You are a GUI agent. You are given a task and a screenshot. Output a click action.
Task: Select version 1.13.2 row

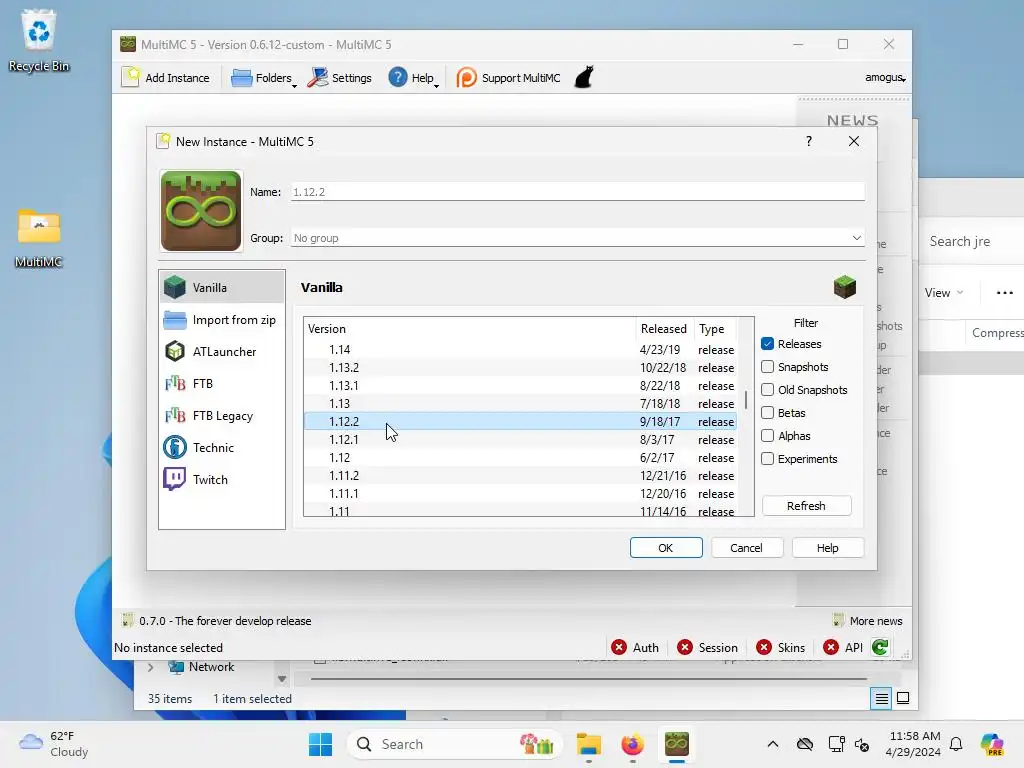[x=520, y=368]
